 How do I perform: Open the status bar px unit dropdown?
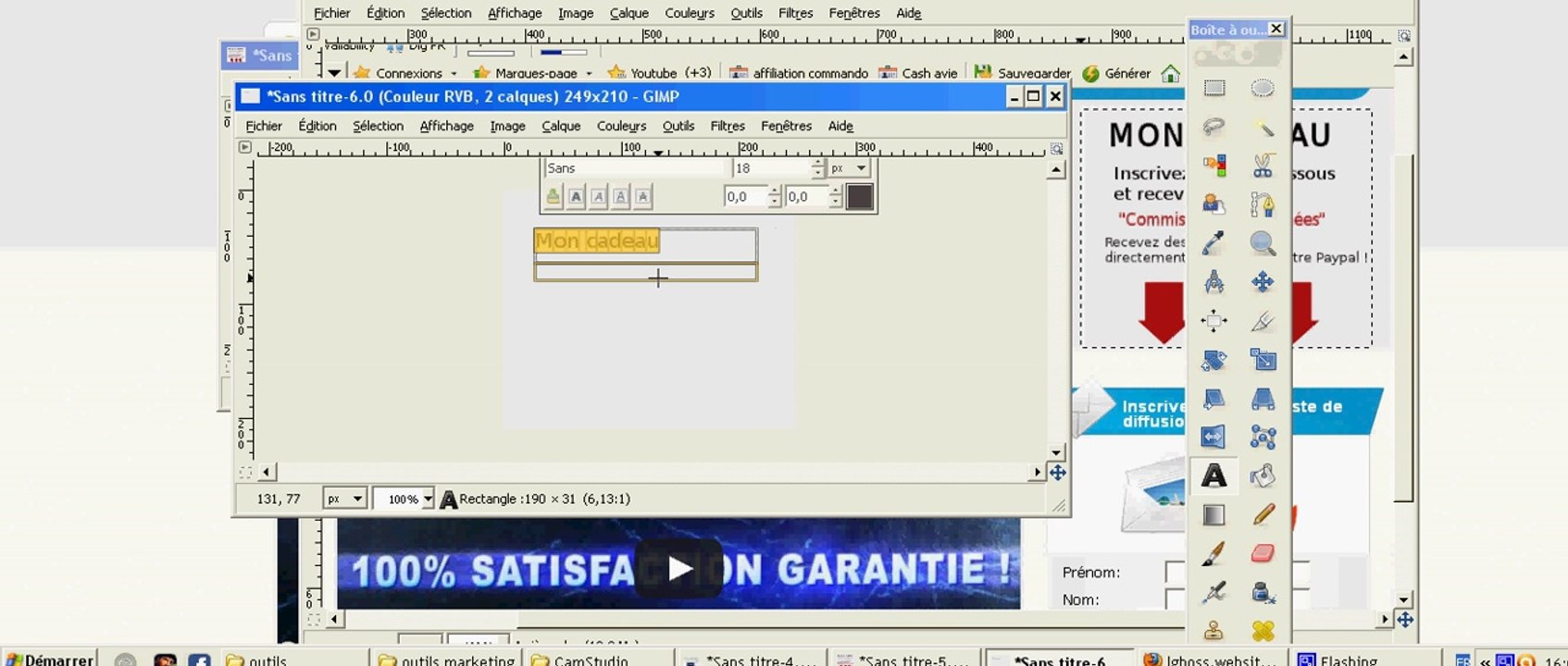pyautogui.click(x=344, y=499)
